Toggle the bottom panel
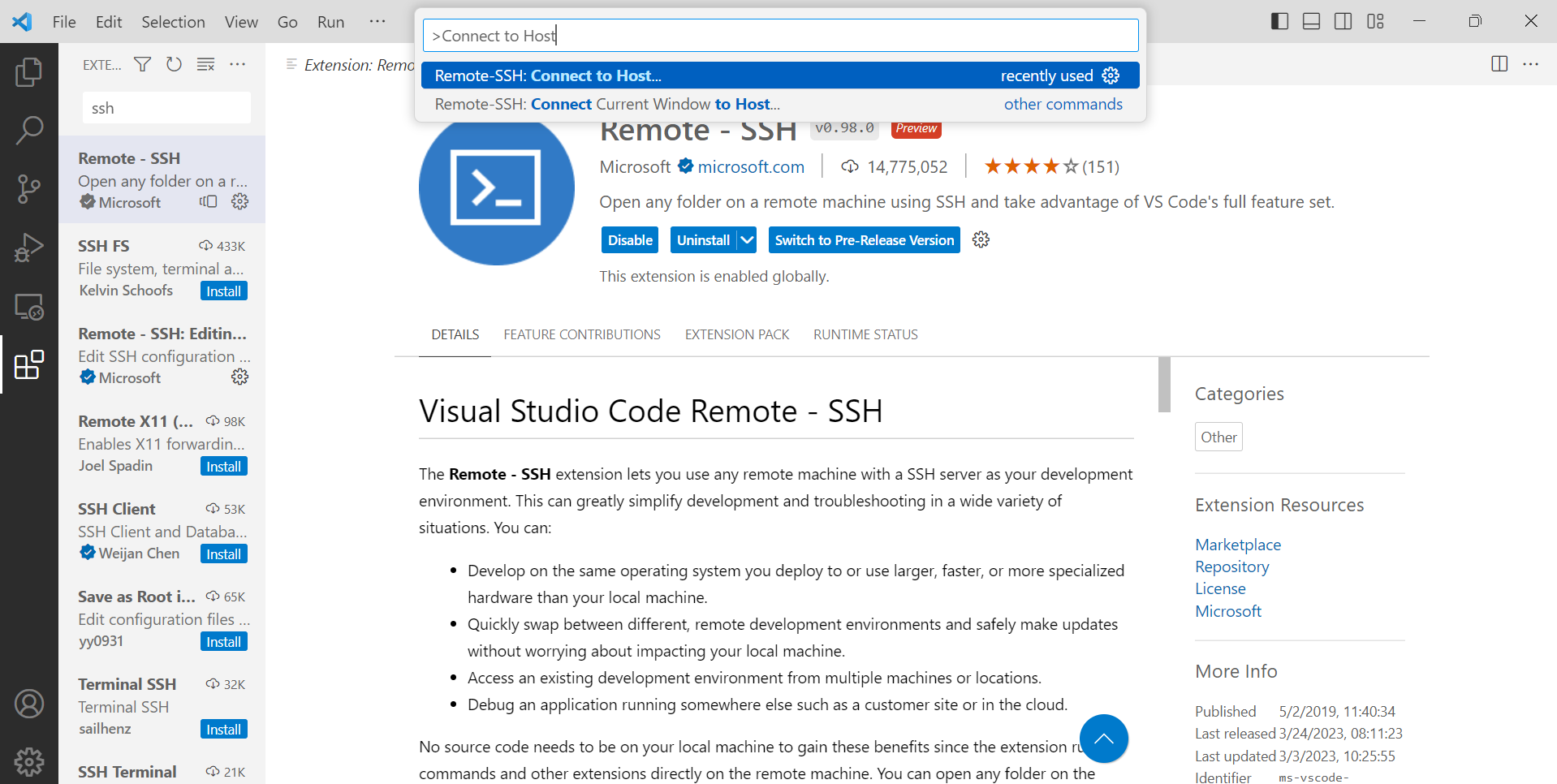Image resolution: width=1557 pixels, height=784 pixels. coord(1311,21)
